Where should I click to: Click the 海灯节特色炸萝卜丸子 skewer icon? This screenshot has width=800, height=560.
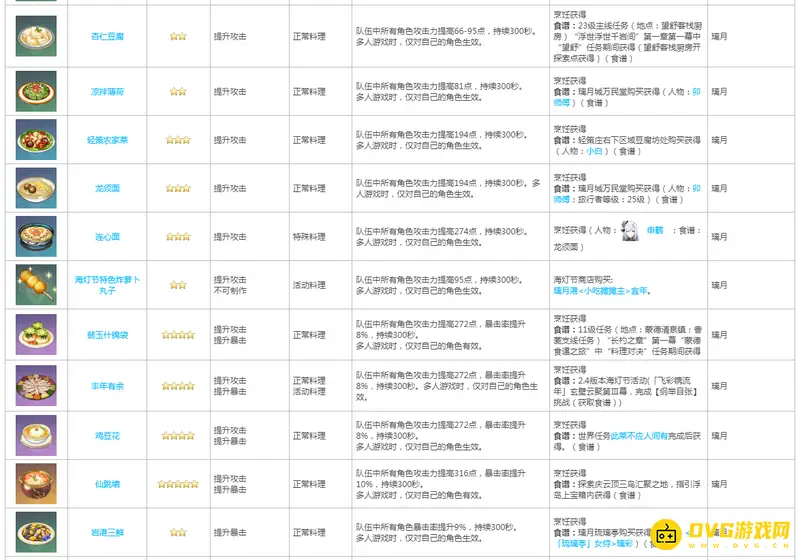[36, 285]
